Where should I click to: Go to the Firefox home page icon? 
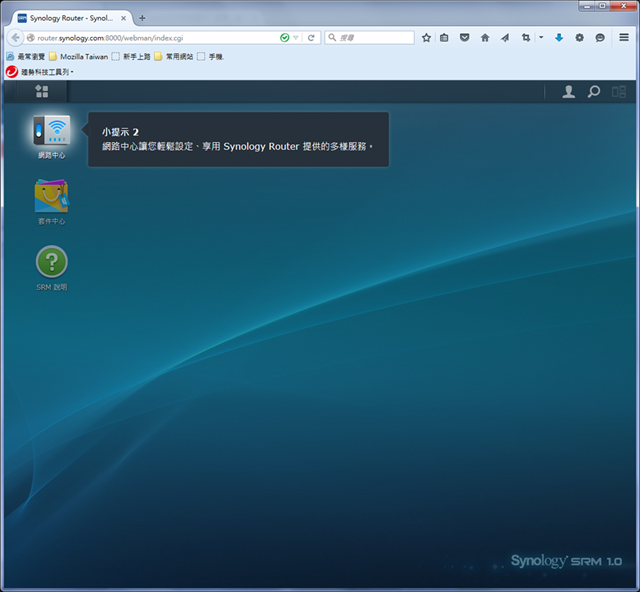click(485, 38)
